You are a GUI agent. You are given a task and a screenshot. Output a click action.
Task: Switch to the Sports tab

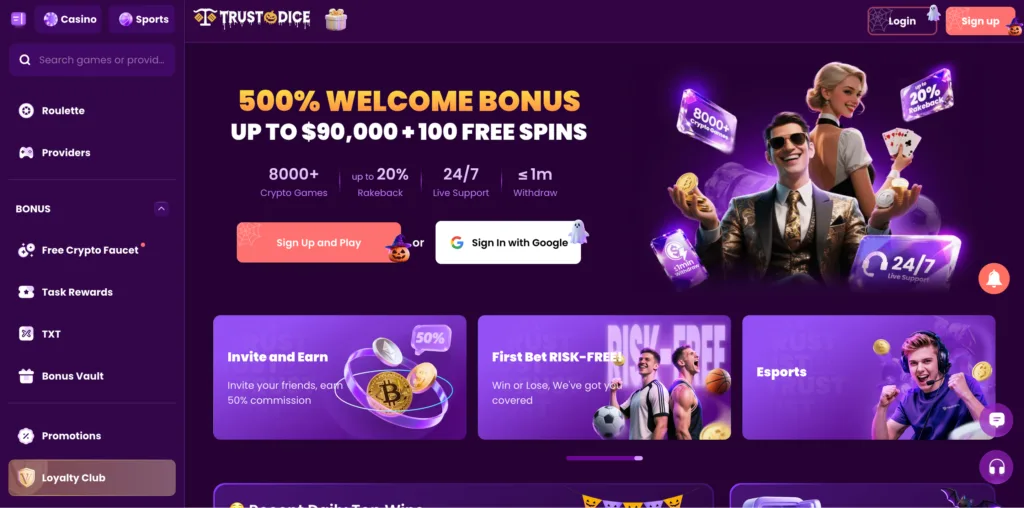(143, 20)
